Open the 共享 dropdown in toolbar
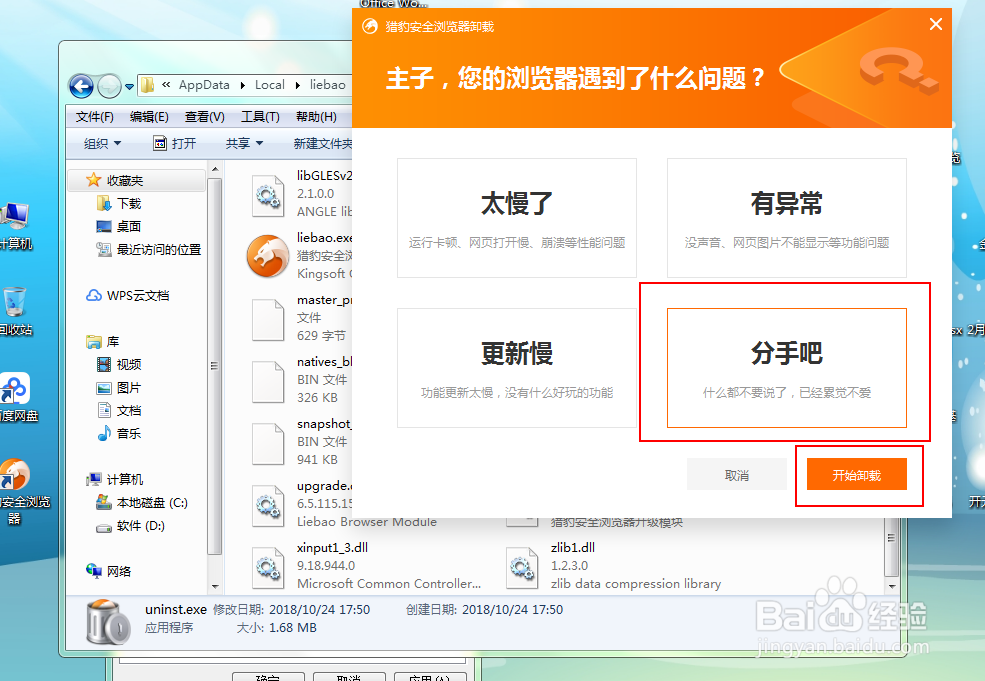 click(244, 144)
